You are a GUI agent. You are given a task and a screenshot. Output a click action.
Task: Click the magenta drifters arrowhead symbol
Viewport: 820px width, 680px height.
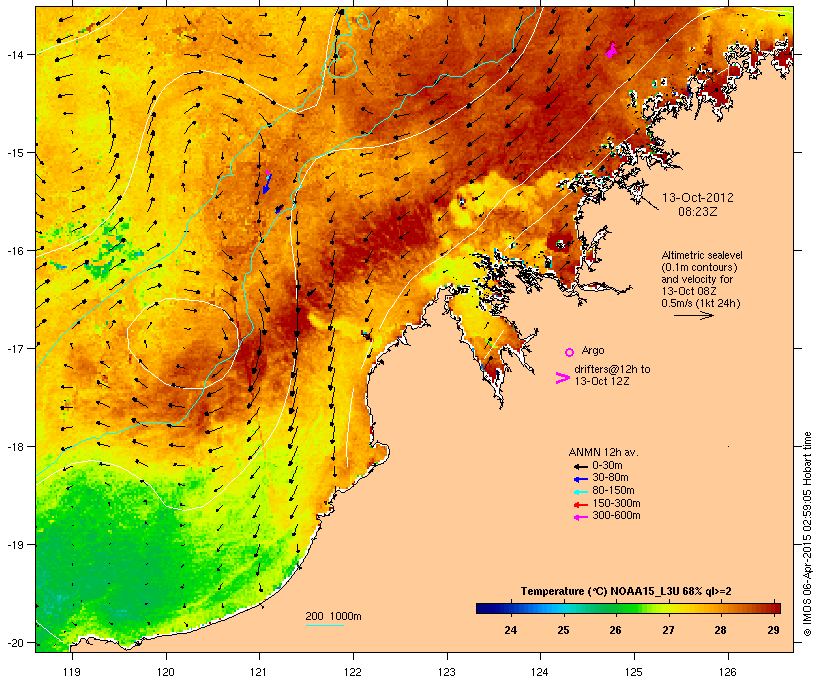(x=562, y=378)
